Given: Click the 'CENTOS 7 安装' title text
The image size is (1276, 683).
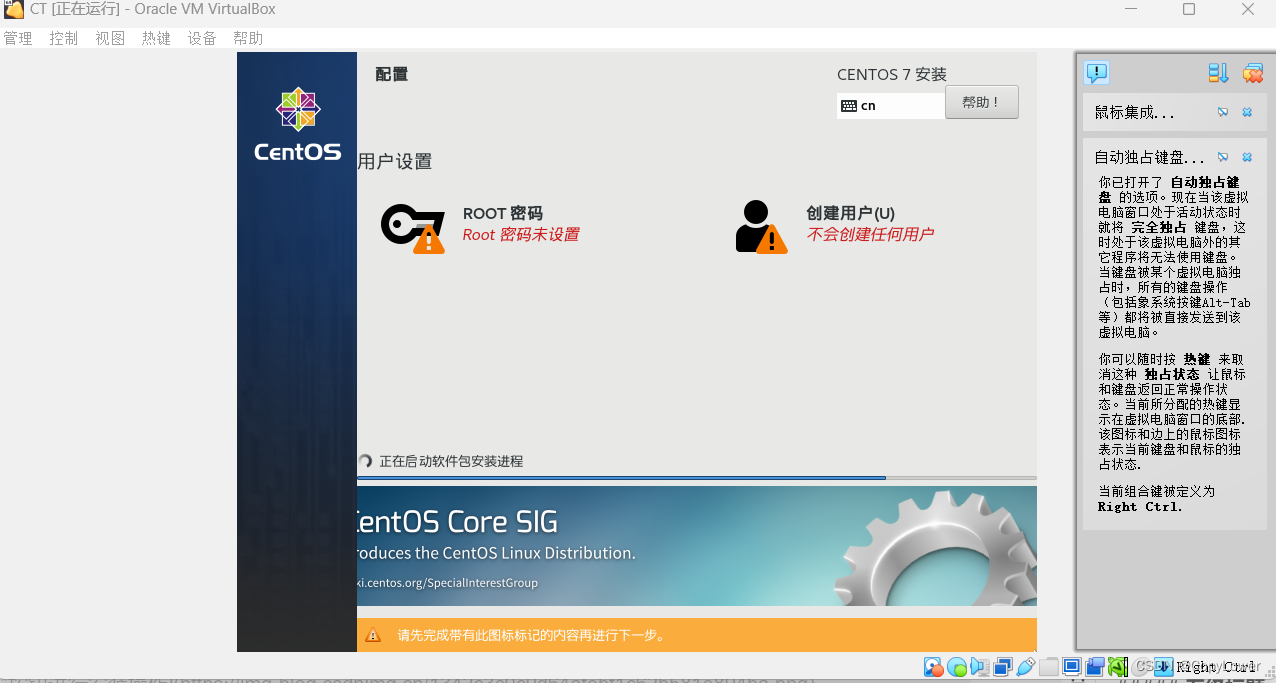Looking at the screenshot, I should (892, 75).
